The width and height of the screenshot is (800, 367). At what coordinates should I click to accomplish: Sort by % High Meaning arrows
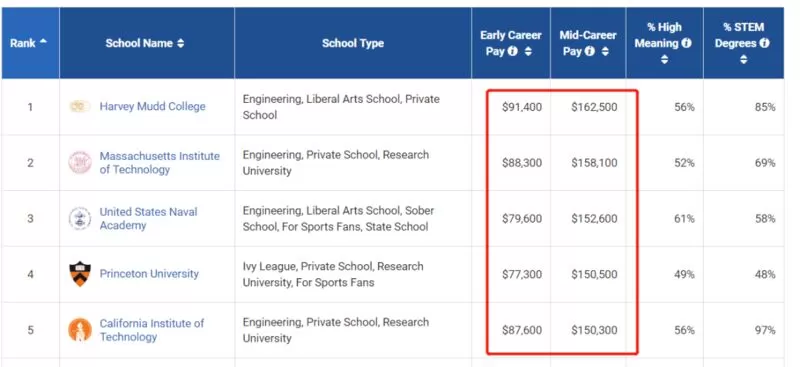pyautogui.click(x=664, y=60)
